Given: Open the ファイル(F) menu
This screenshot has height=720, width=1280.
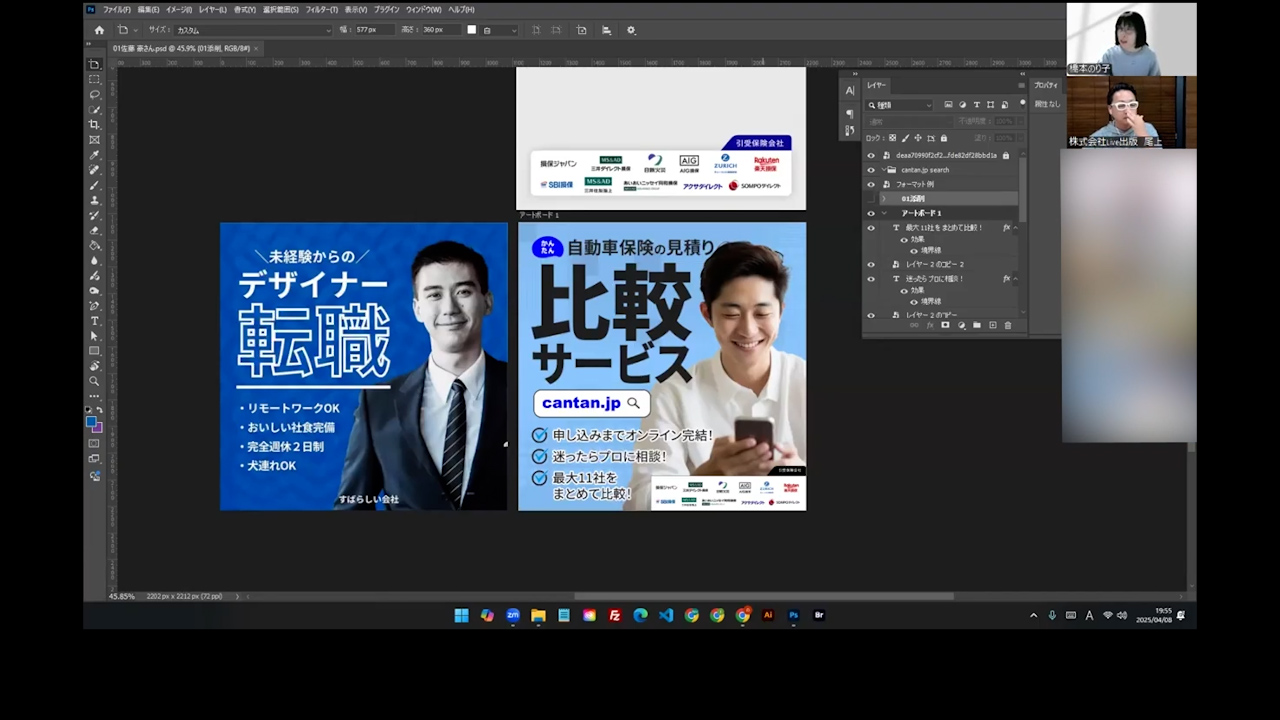Looking at the screenshot, I should pyautogui.click(x=117, y=10).
